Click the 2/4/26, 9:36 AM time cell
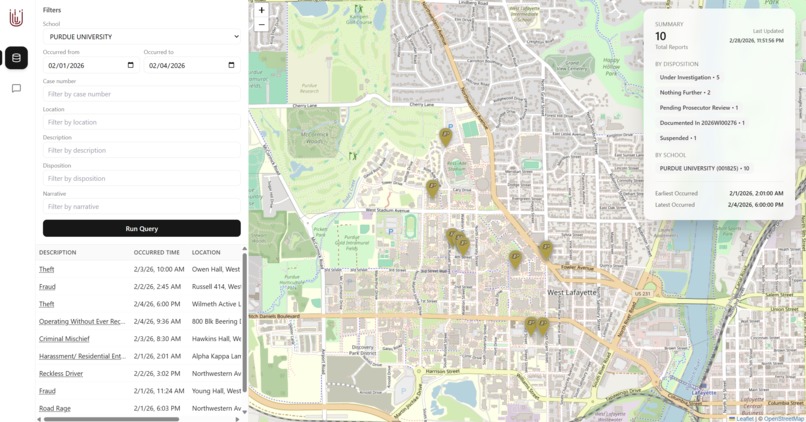The image size is (806, 422). 157,321
